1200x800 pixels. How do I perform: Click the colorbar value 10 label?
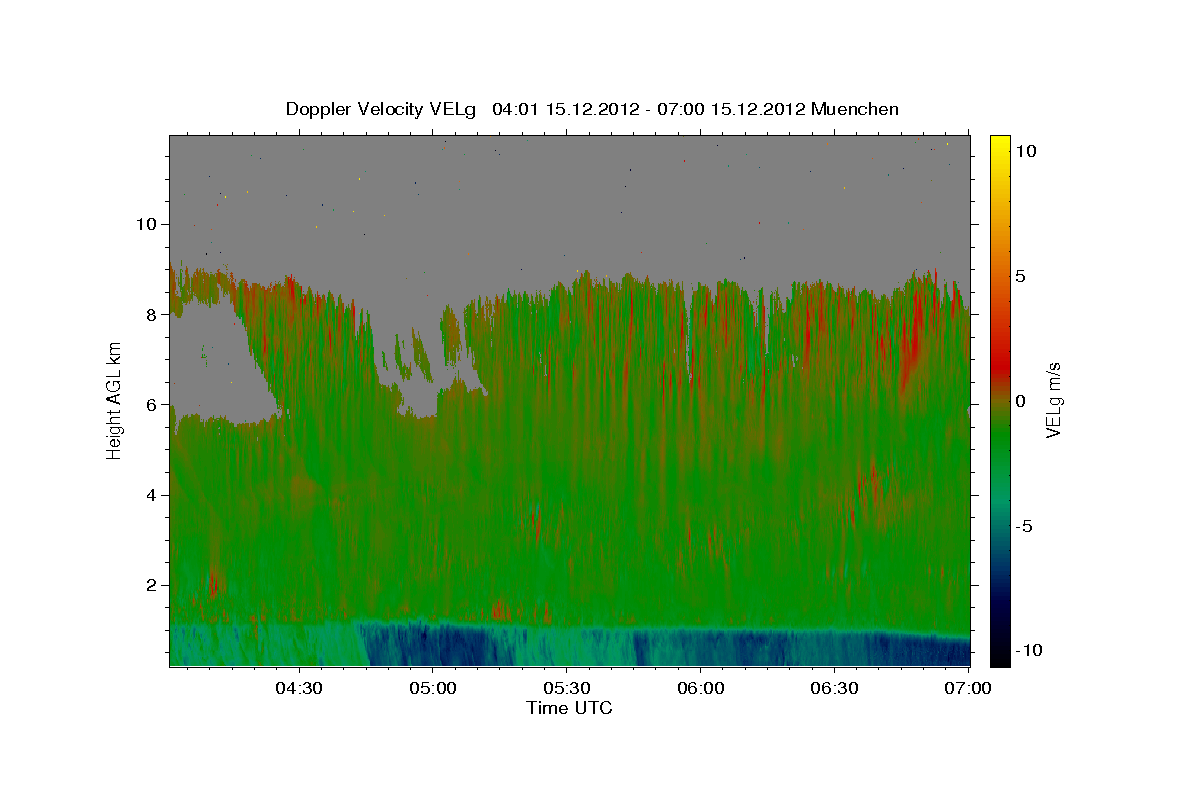coord(1025,151)
